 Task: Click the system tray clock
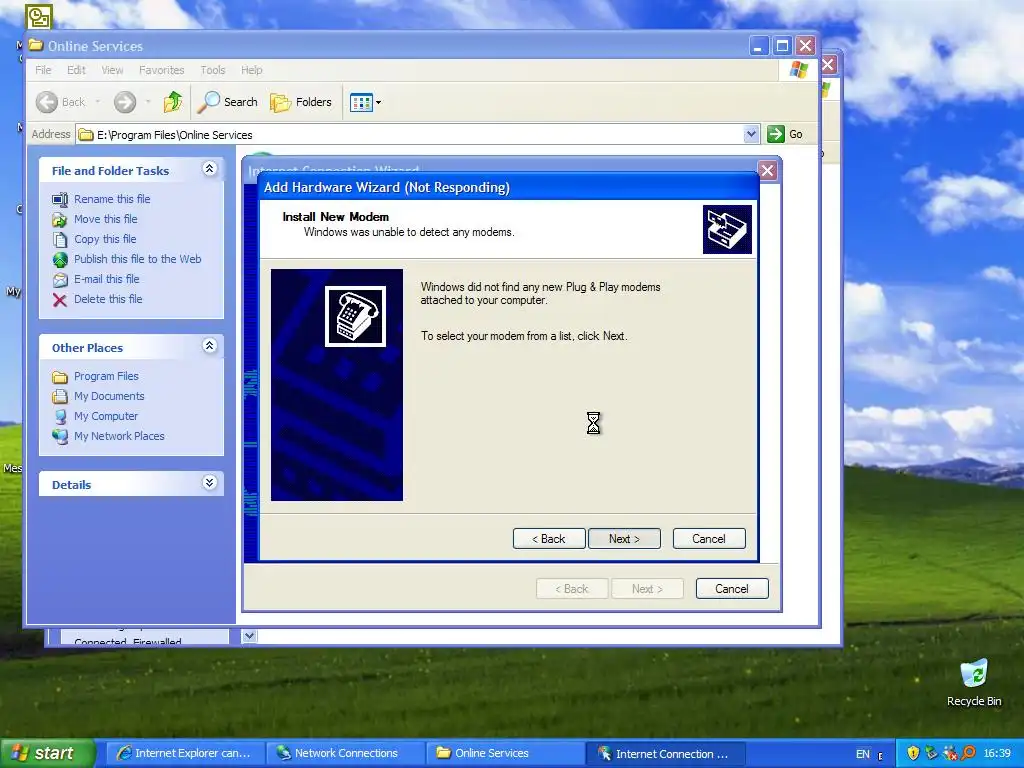pos(997,754)
